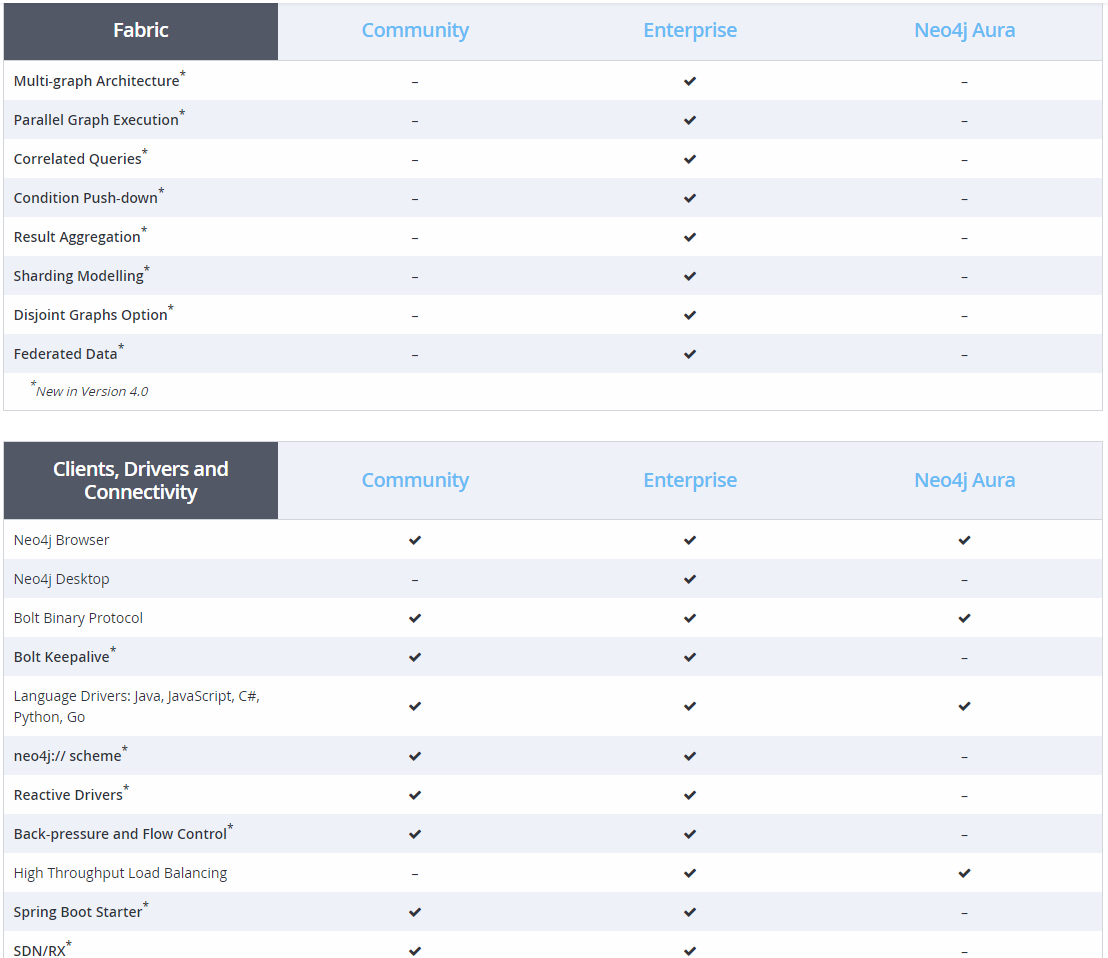This screenshot has height=958, width=1108.
Task: Click Neo4j Aura checkmark for Neo4j Browser
Action: pos(965,540)
